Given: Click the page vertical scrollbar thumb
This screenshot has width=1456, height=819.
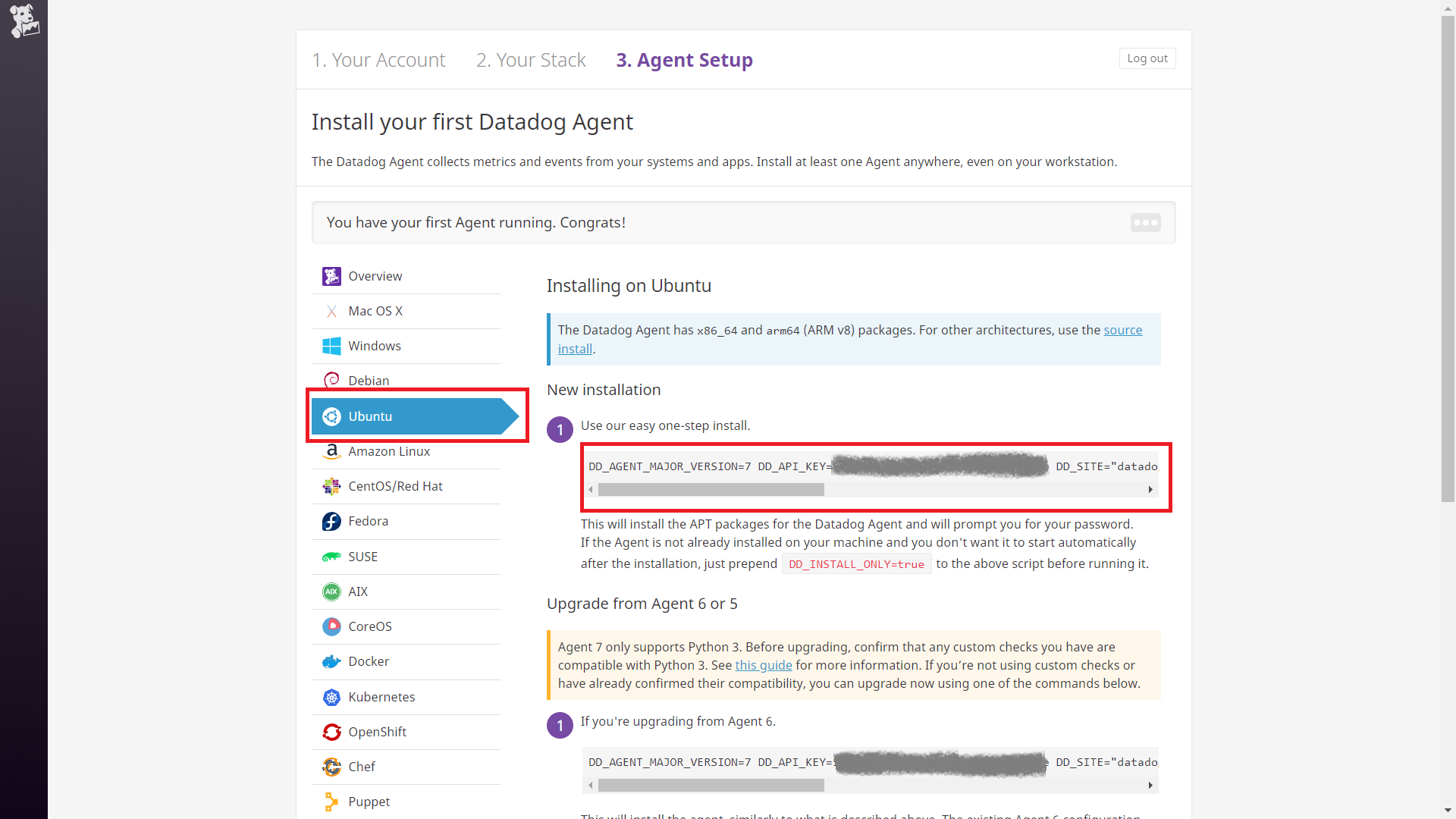Looking at the screenshot, I should (x=1448, y=259).
